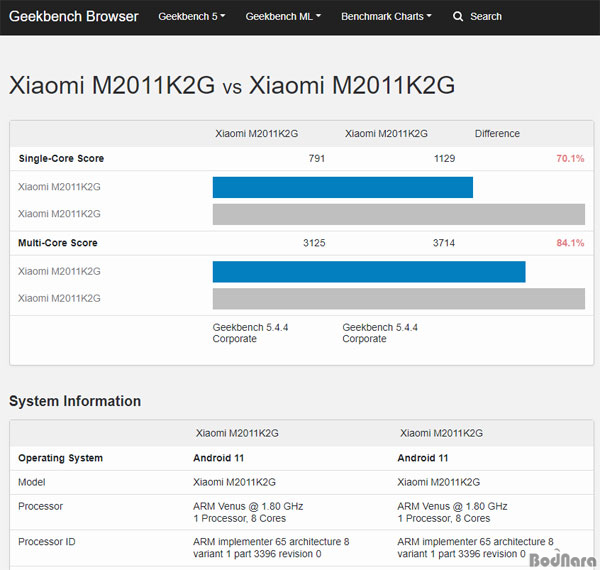Expand the Geekbench 5 dropdown menu

(192, 16)
